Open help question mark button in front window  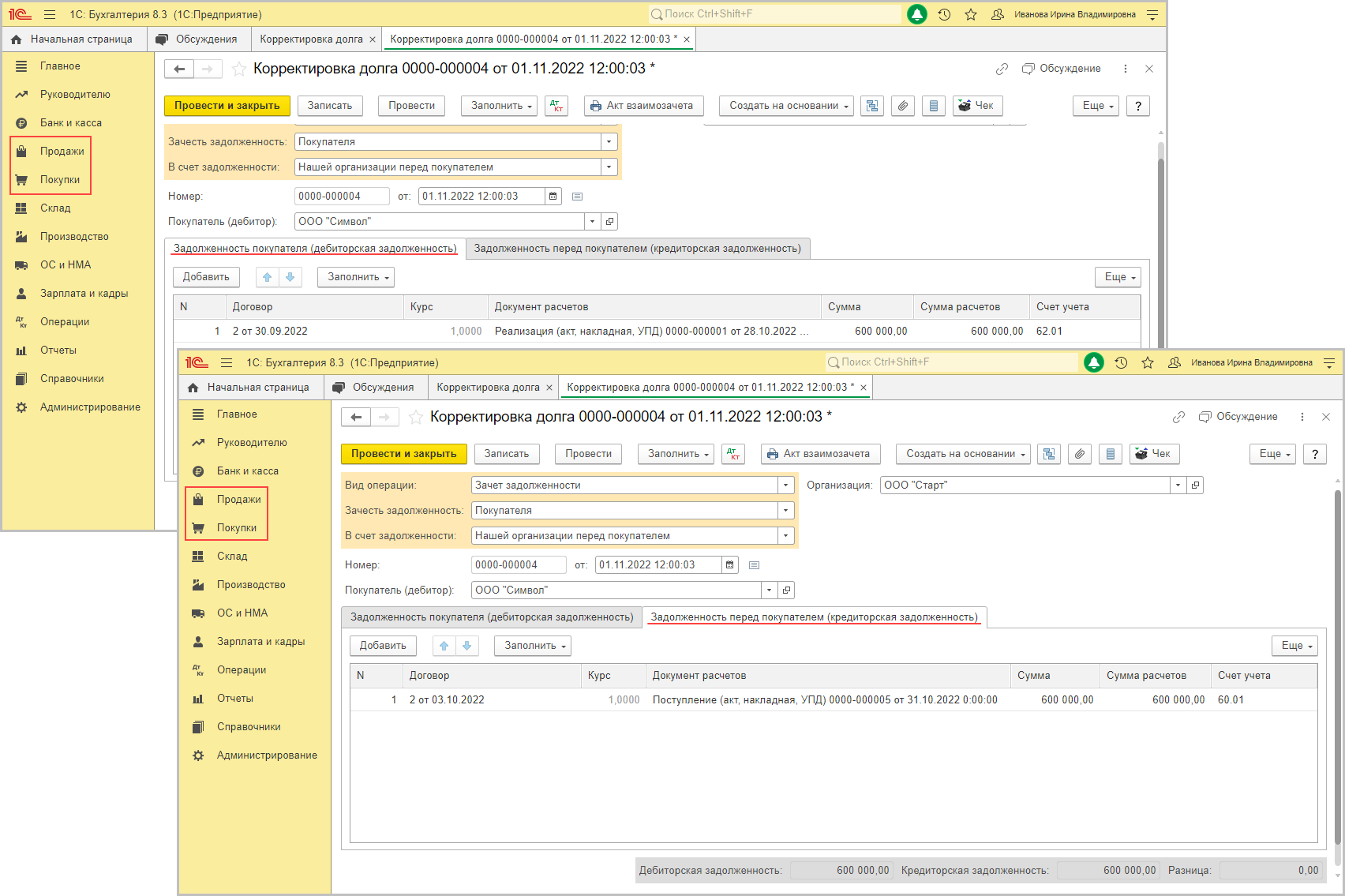click(1315, 454)
